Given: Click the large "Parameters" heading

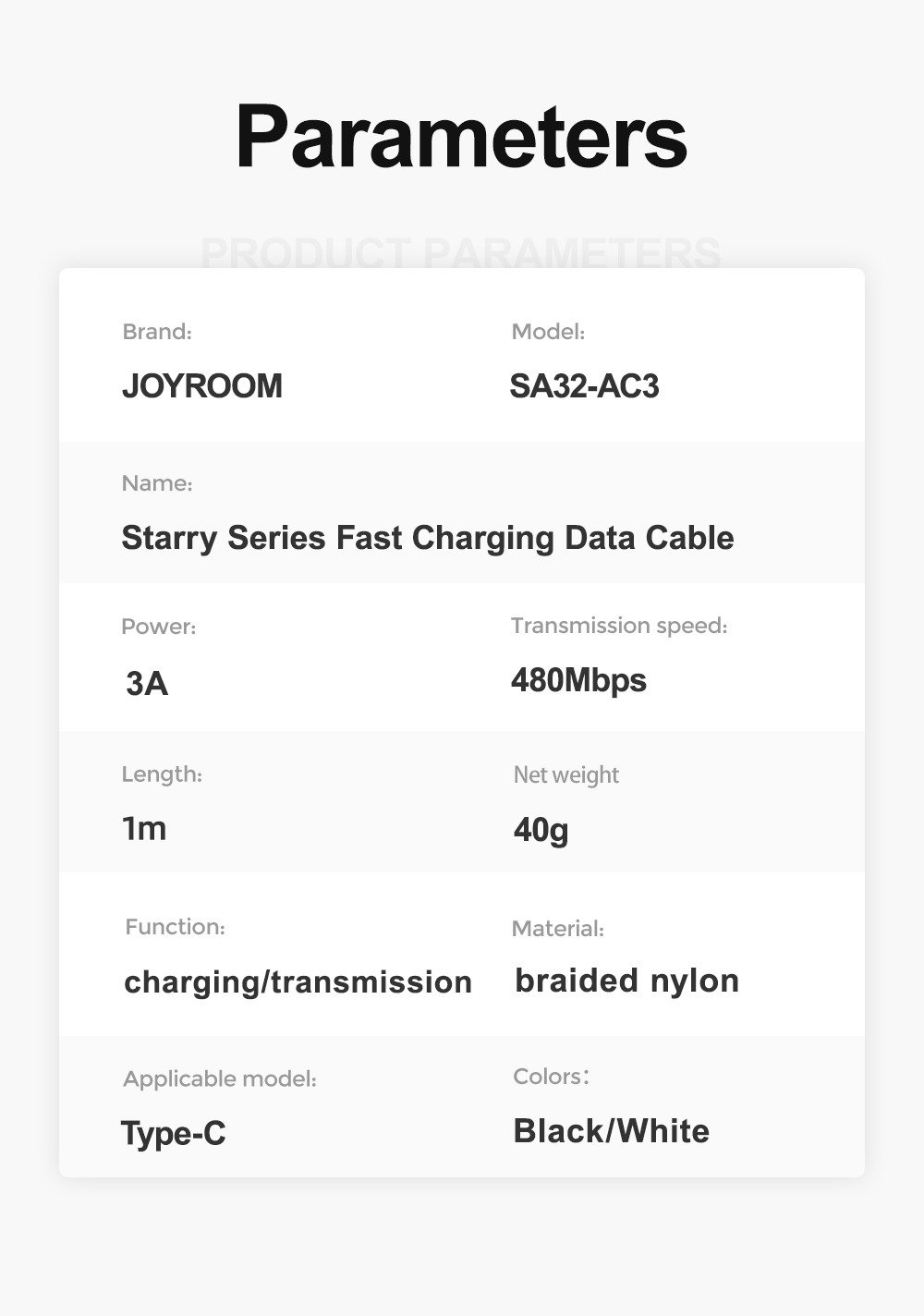Looking at the screenshot, I should point(461,137).
